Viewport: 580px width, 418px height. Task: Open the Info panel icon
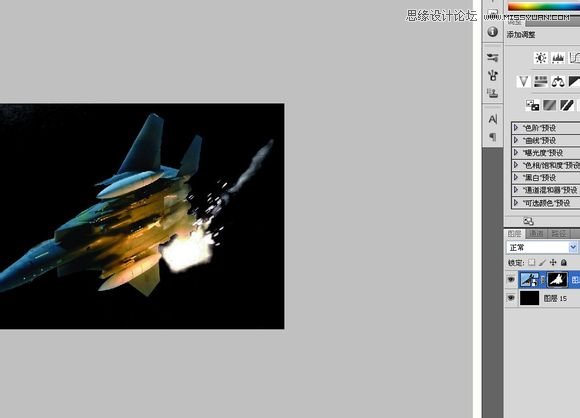pyautogui.click(x=492, y=32)
